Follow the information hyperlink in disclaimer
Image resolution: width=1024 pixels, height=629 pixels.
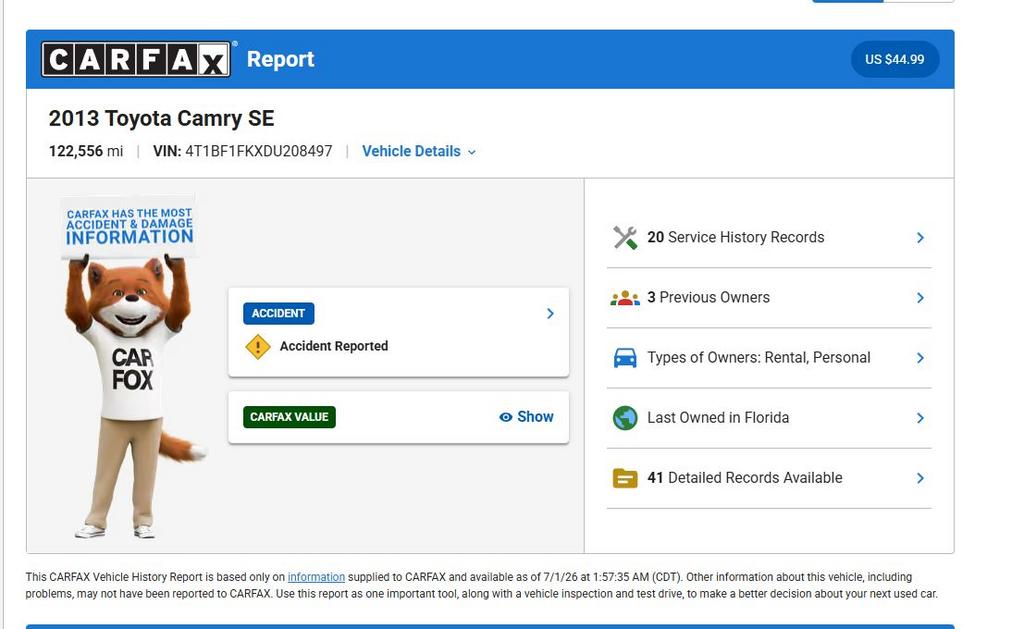pyautogui.click(x=316, y=577)
